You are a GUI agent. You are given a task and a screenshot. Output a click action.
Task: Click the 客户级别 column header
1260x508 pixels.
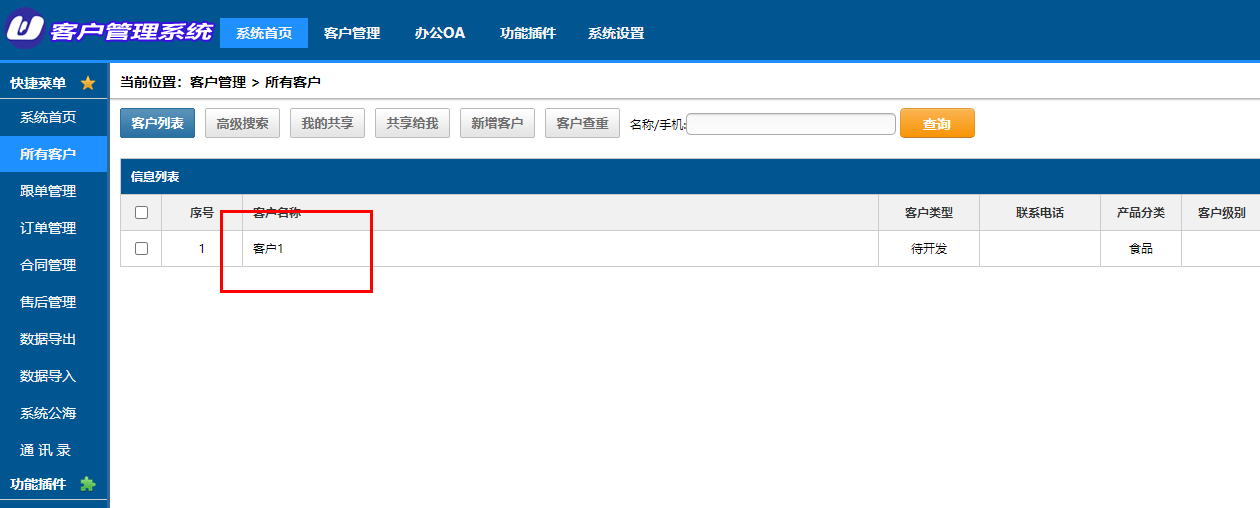[x=1221, y=213]
